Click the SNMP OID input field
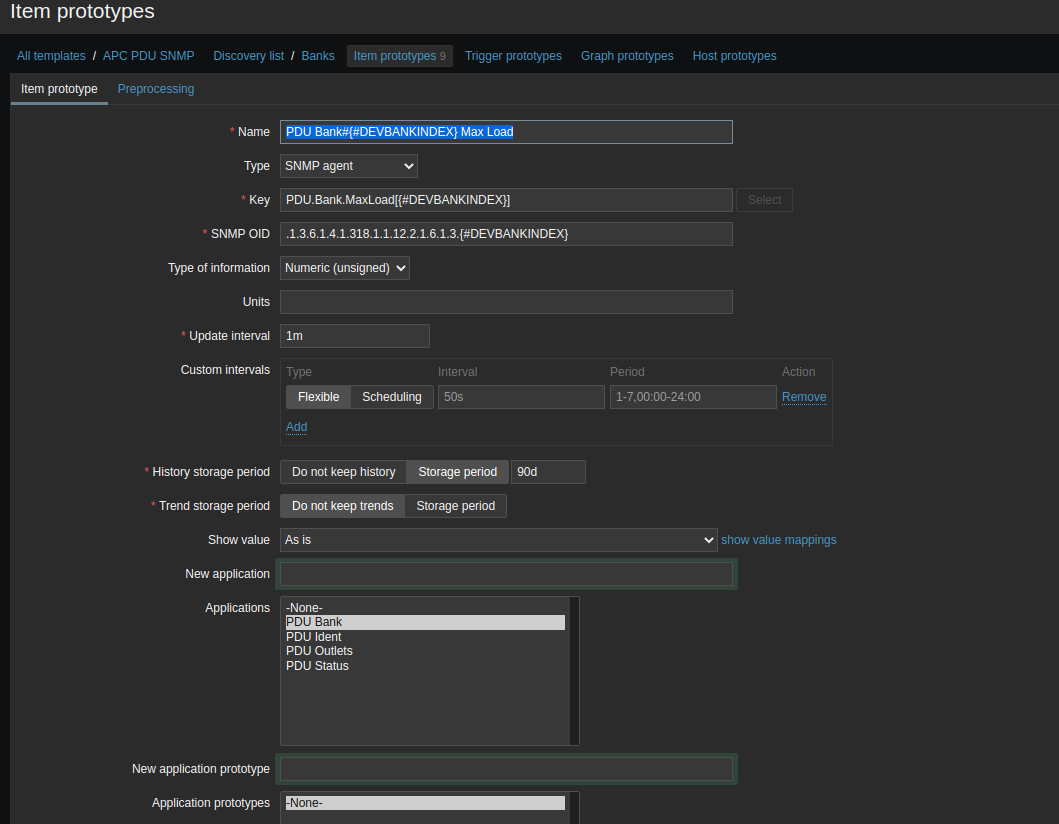Viewport: 1059px width, 824px height. [506, 234]
